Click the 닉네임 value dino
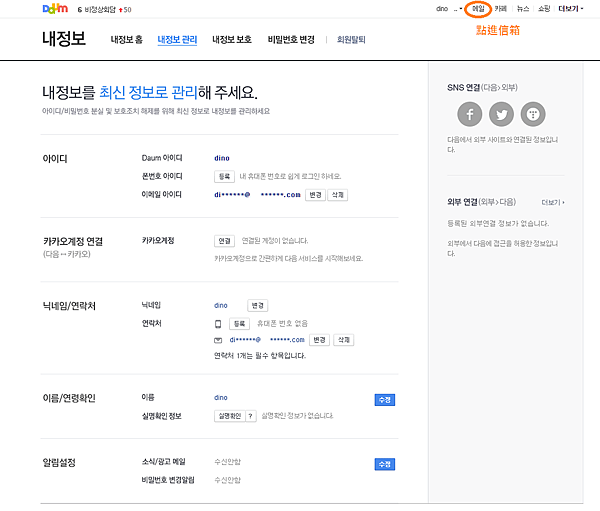 pos(221,305)
